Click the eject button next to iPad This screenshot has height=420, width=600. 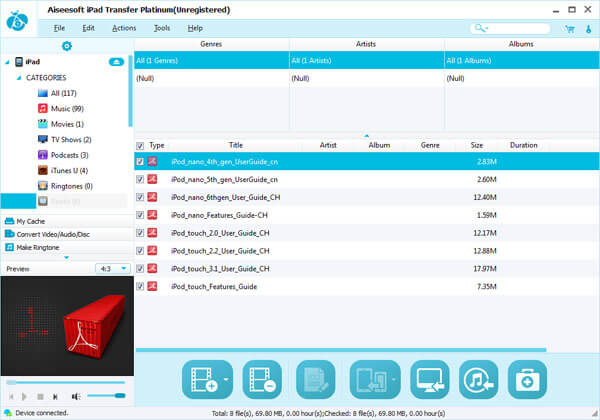pos(116,62)
